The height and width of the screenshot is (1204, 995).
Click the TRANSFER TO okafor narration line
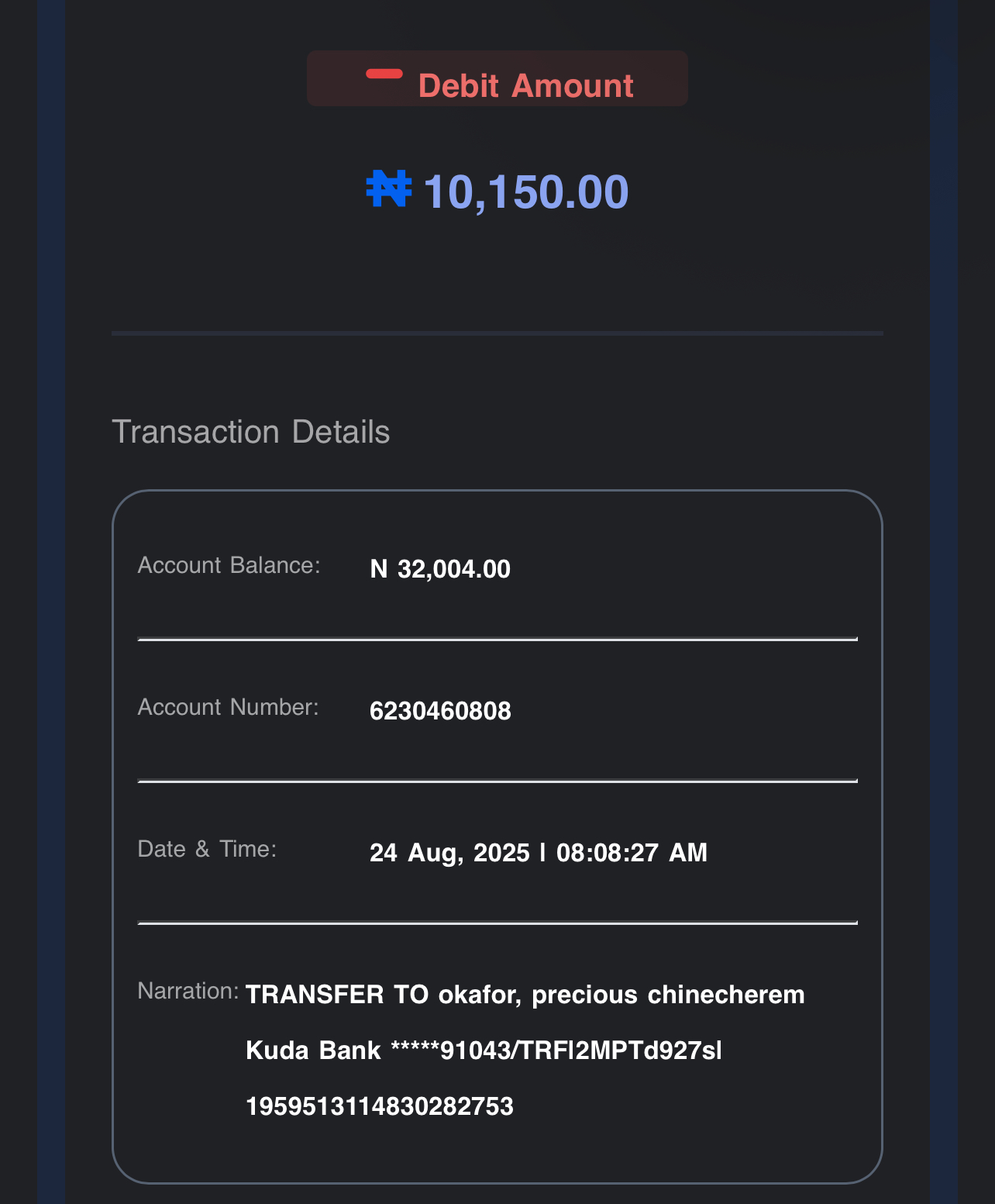pyautogui.click(x=525, y=995)
